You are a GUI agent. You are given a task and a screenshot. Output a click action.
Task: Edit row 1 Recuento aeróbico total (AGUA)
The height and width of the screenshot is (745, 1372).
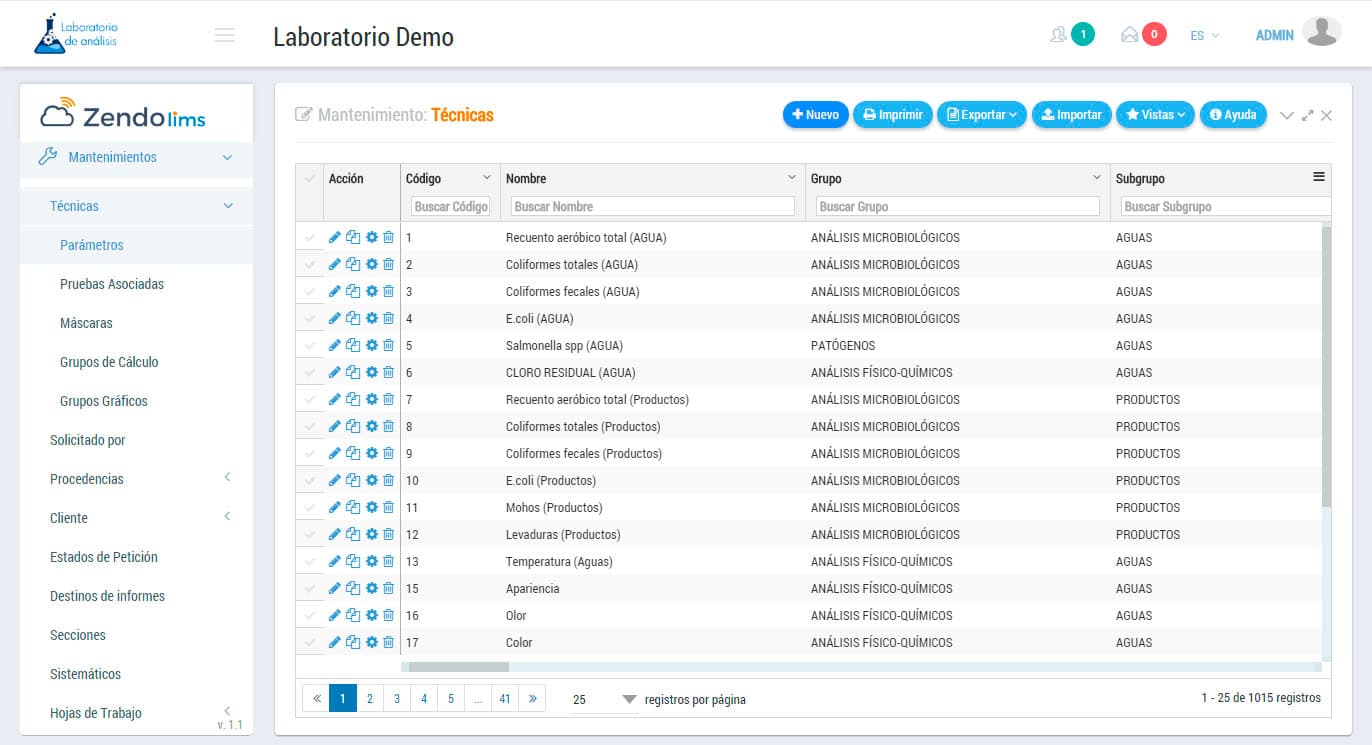(335, 238)
